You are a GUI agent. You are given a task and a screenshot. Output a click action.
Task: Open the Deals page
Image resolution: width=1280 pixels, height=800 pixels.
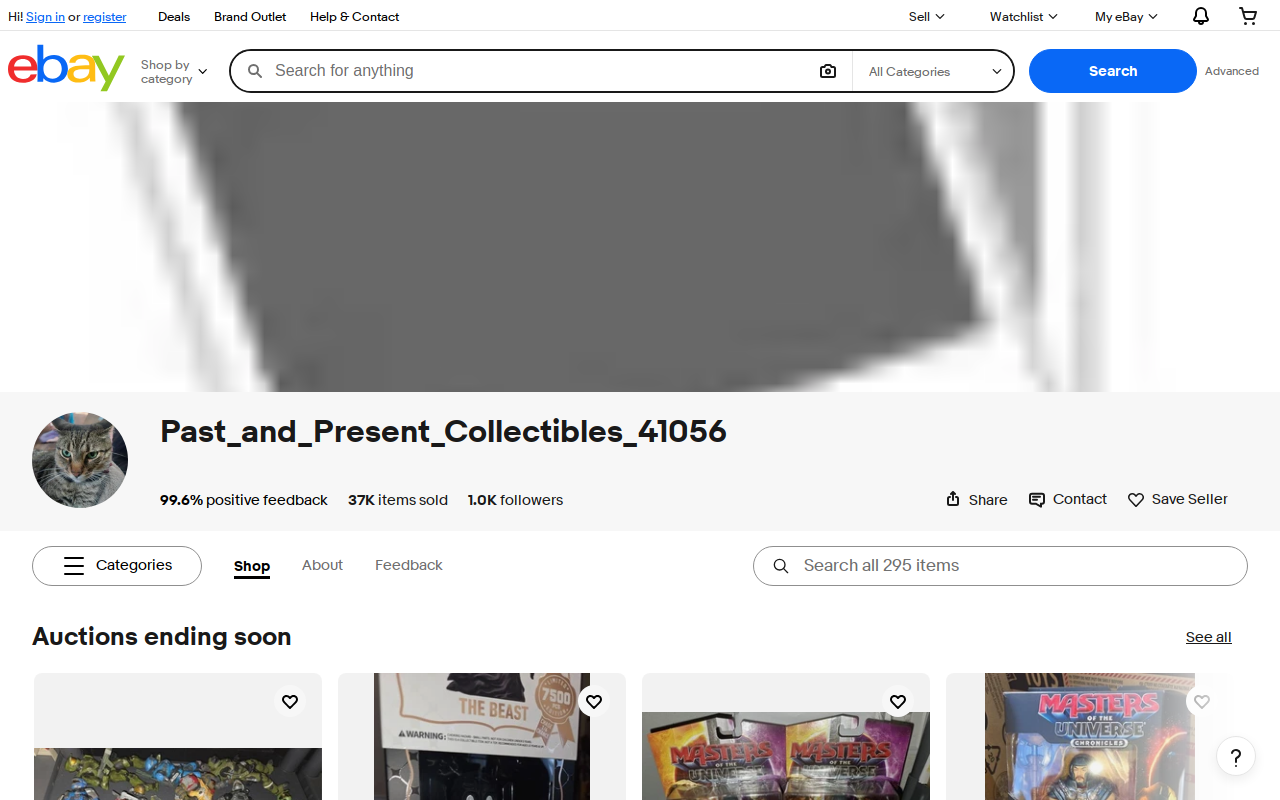174,16
